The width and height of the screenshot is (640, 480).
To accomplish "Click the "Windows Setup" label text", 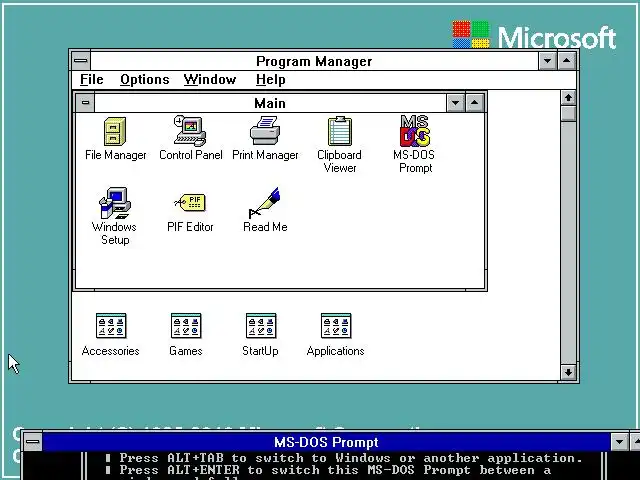I will point(114,233).
